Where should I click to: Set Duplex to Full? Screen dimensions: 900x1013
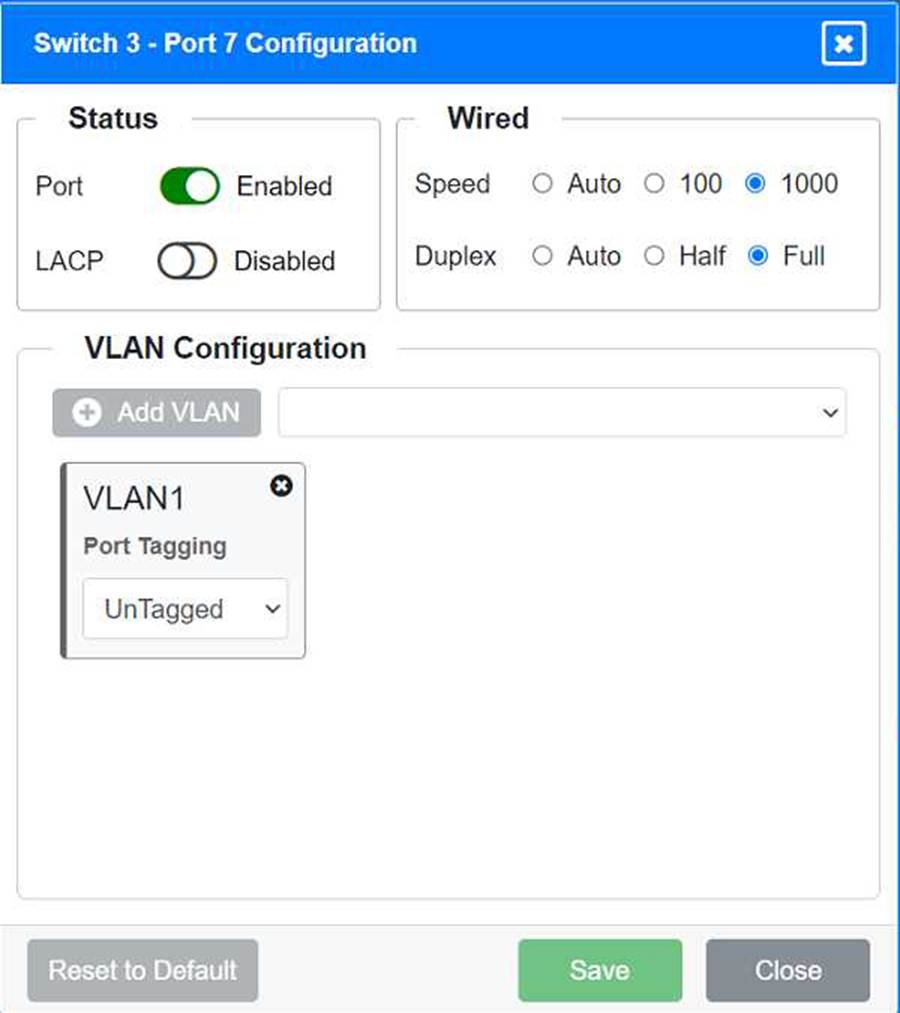[757, 256]
